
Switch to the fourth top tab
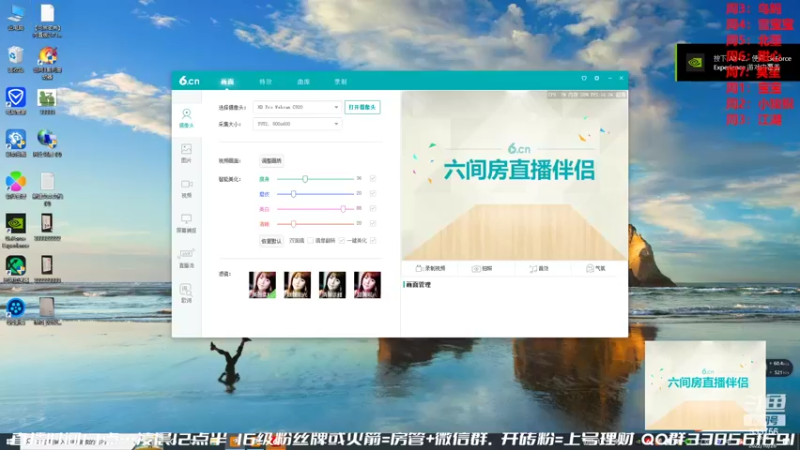pos(340,82)
